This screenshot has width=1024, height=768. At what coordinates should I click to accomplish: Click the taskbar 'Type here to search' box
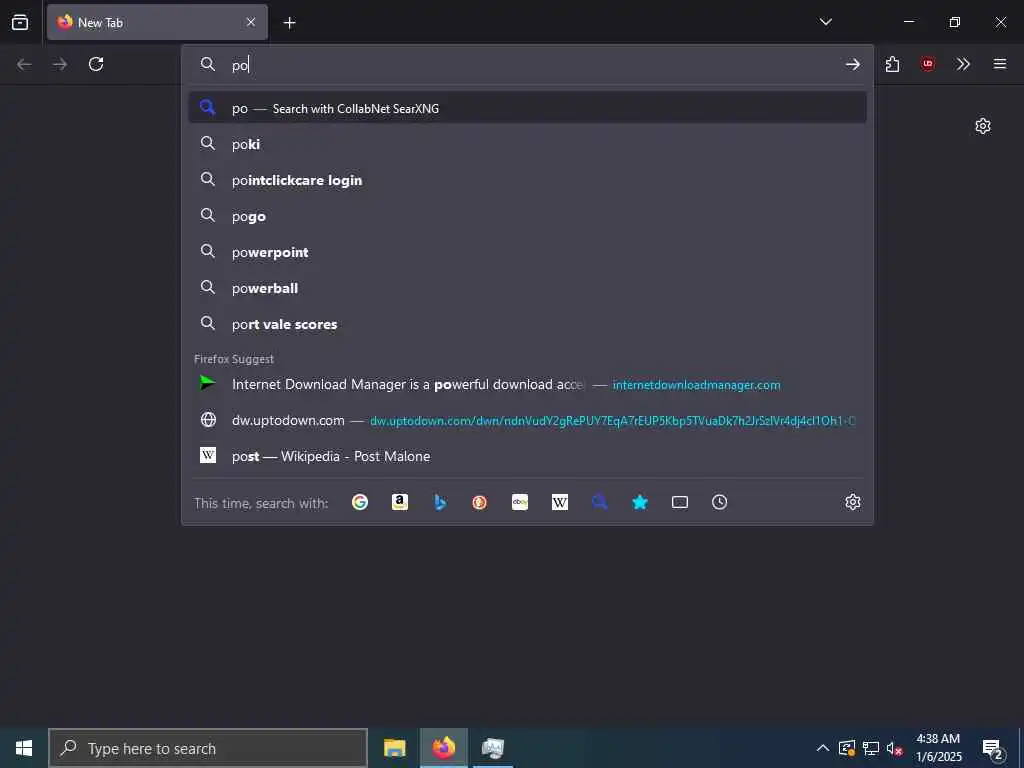click(208, 748)
